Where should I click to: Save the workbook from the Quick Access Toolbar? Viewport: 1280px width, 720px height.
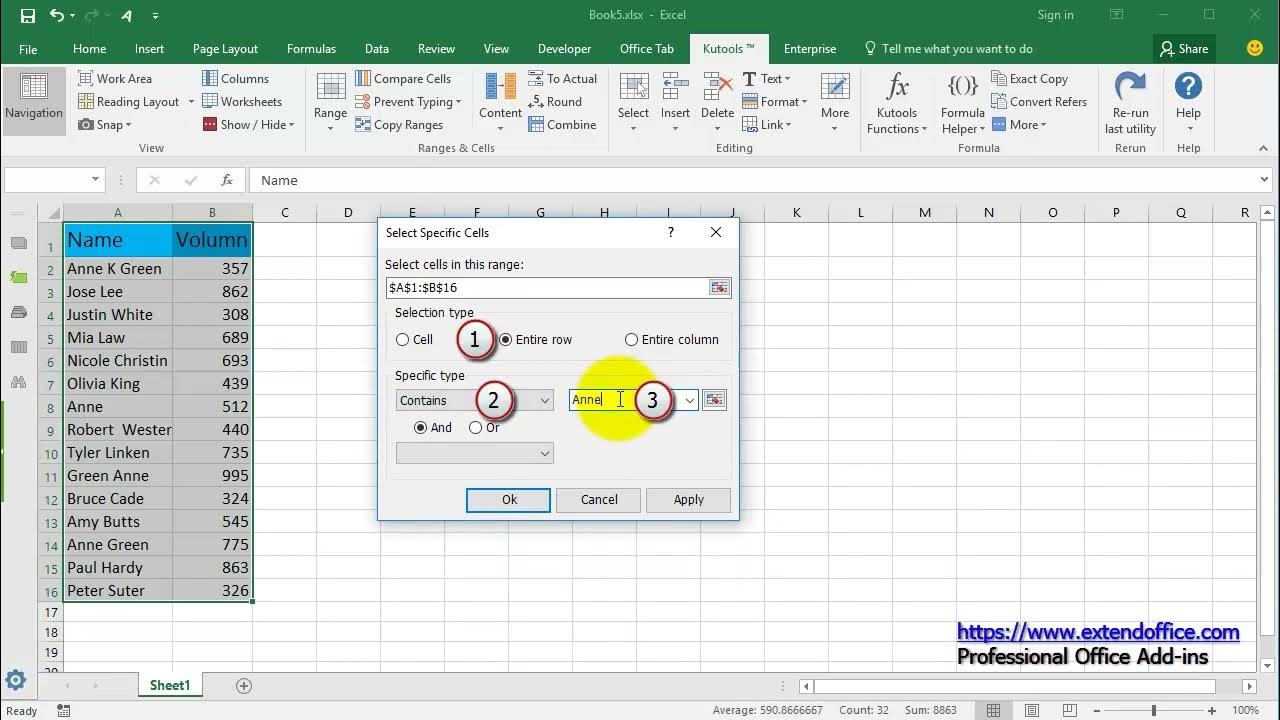(27, 15)
